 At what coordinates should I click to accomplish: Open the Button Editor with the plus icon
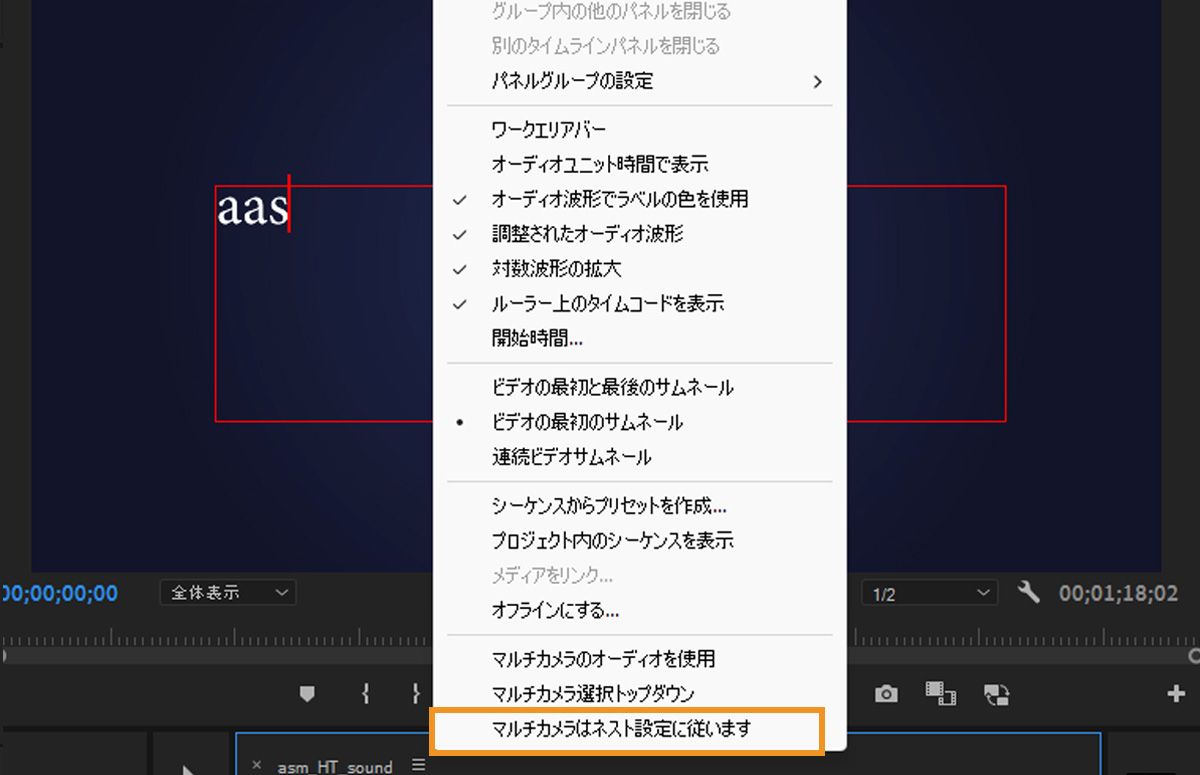click(1176, 692)
